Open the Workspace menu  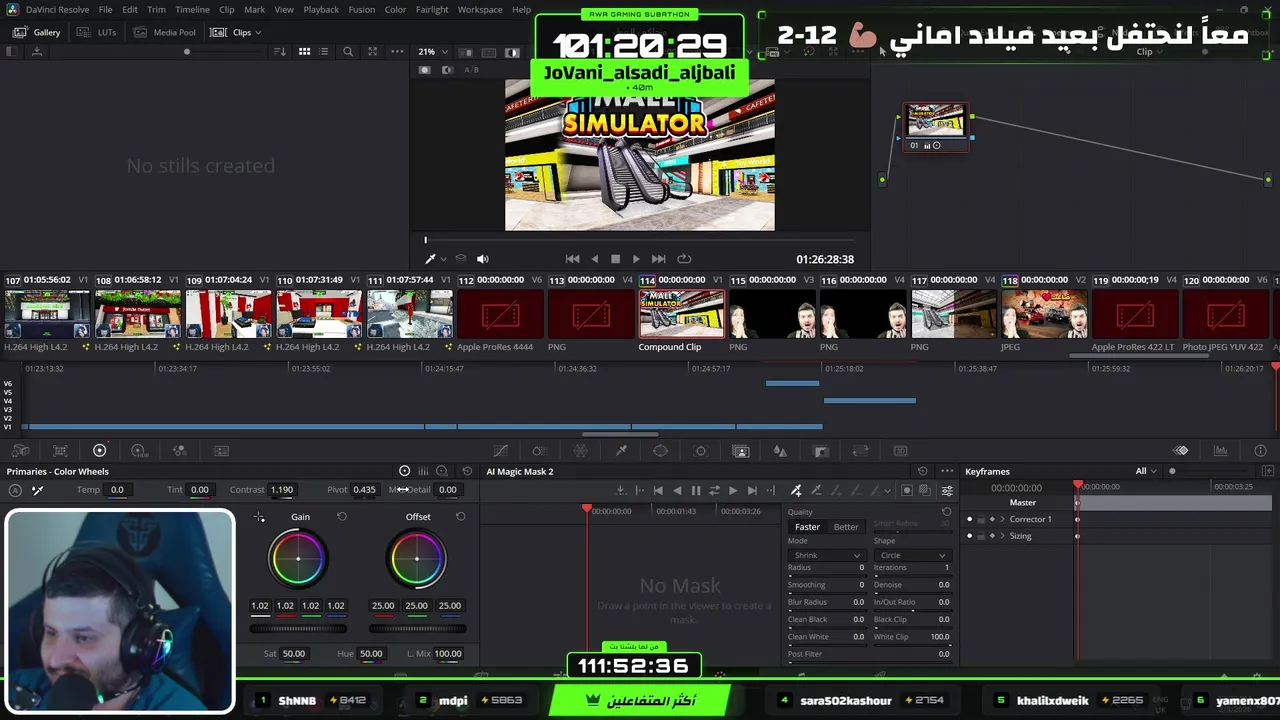[x=480, y=10]
